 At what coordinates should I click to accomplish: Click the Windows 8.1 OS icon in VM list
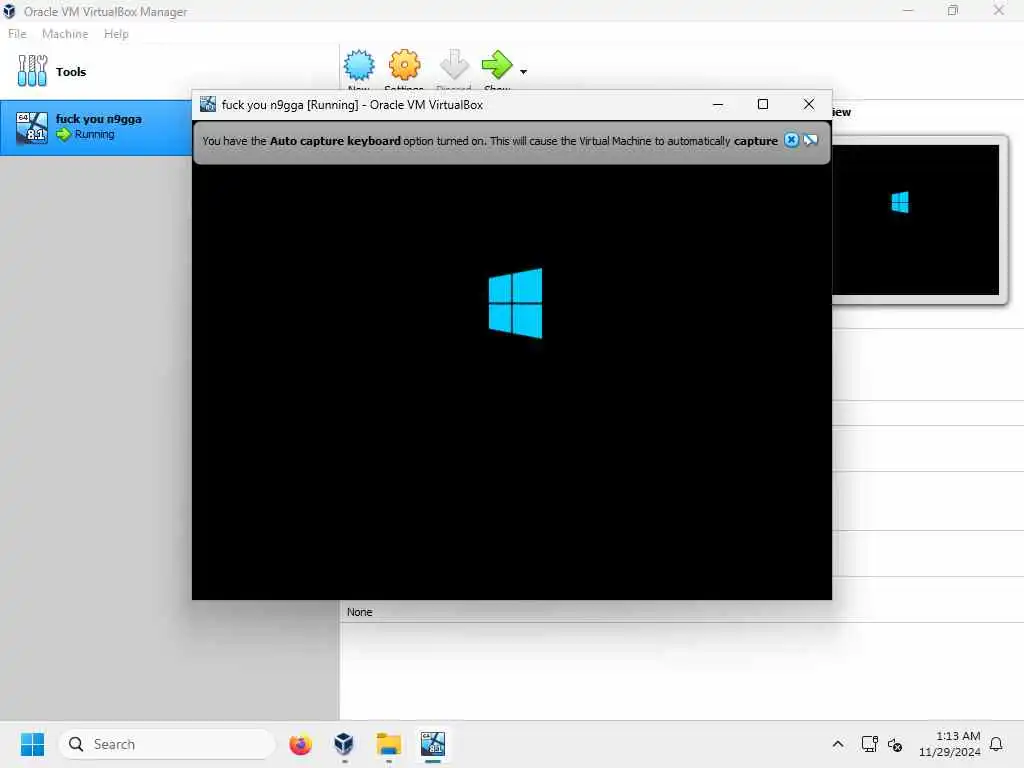[32, 127]
